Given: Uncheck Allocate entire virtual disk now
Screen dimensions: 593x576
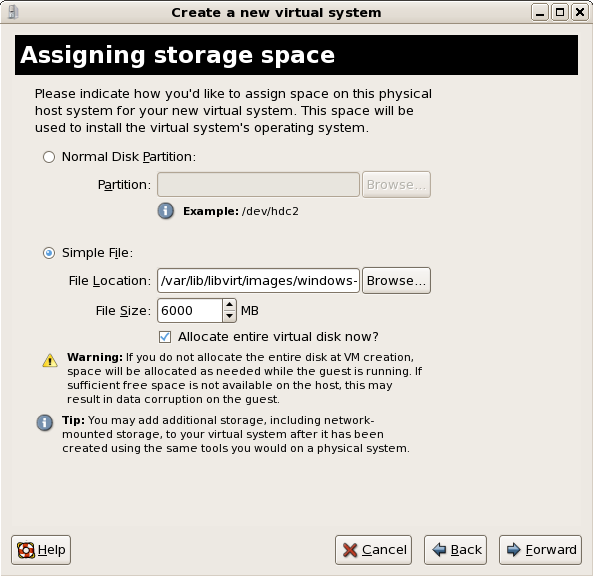Looking at the screenshot, I should click(165, 337).
